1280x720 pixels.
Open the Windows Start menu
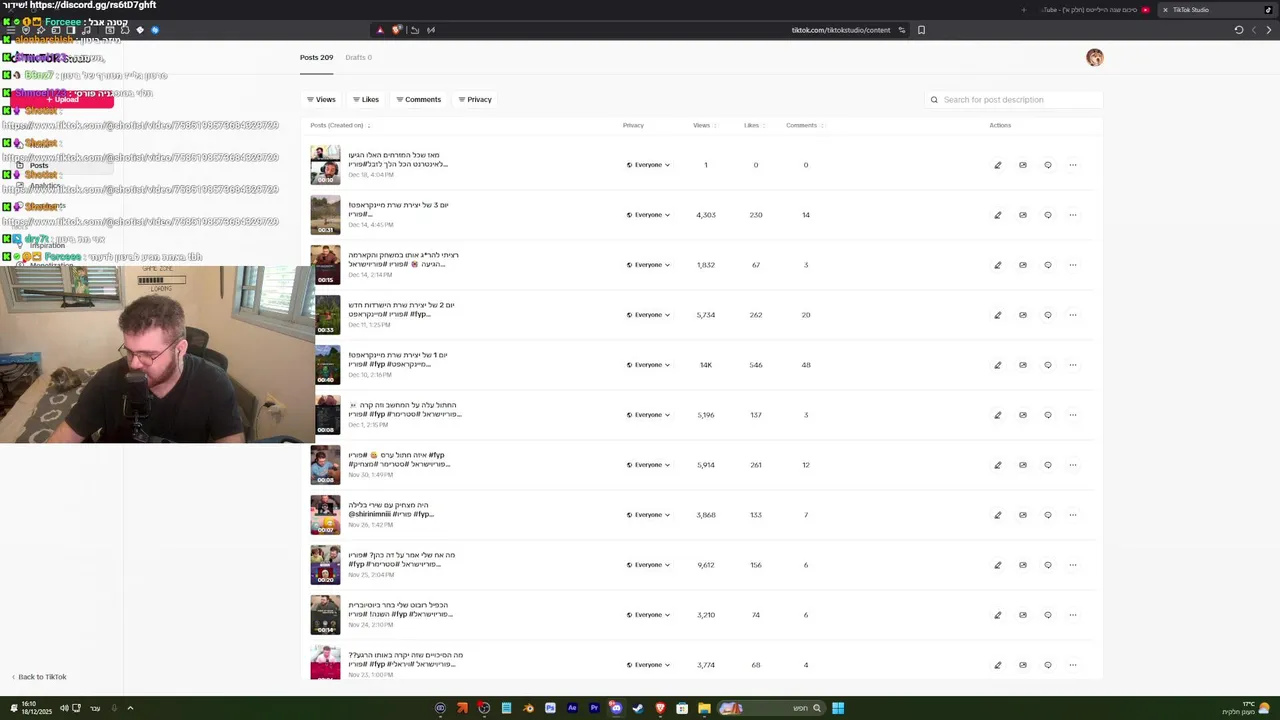click(x=838, y=708)
